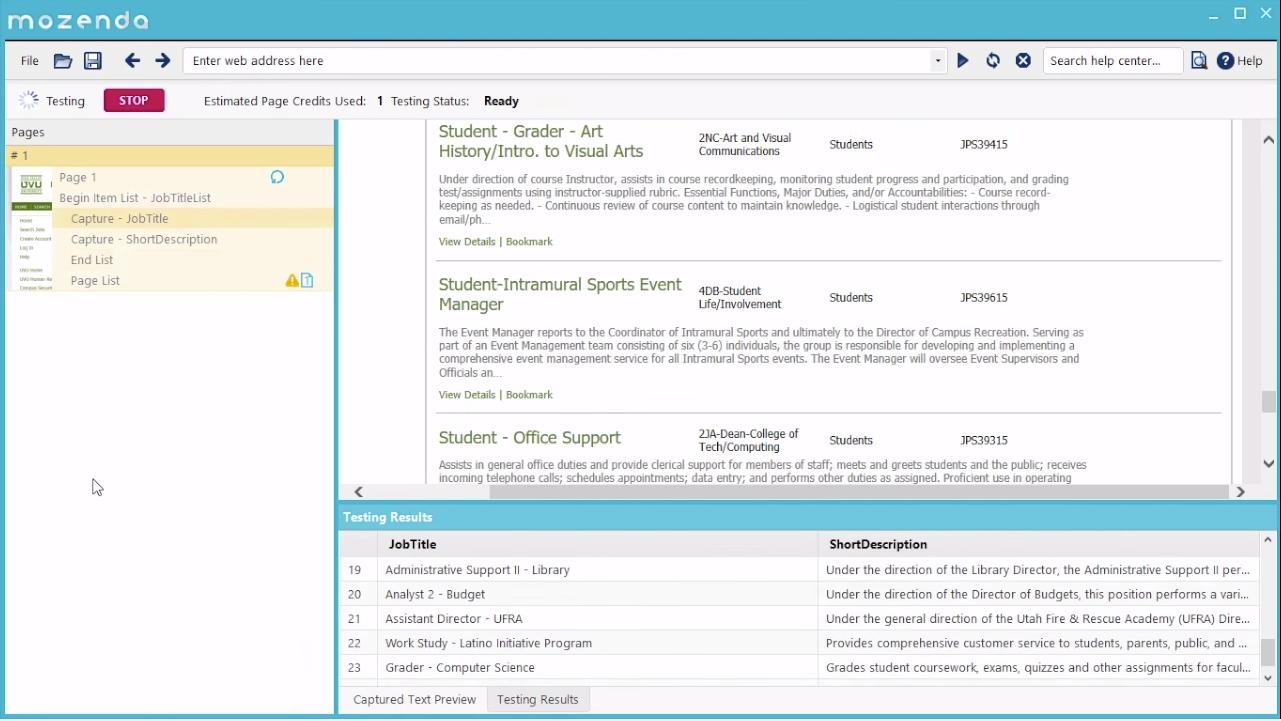Image resolution: width=1281 pixels, height=721 pixels.
Task: Click the refresh page icon
Action: click(x=993, y=61)
